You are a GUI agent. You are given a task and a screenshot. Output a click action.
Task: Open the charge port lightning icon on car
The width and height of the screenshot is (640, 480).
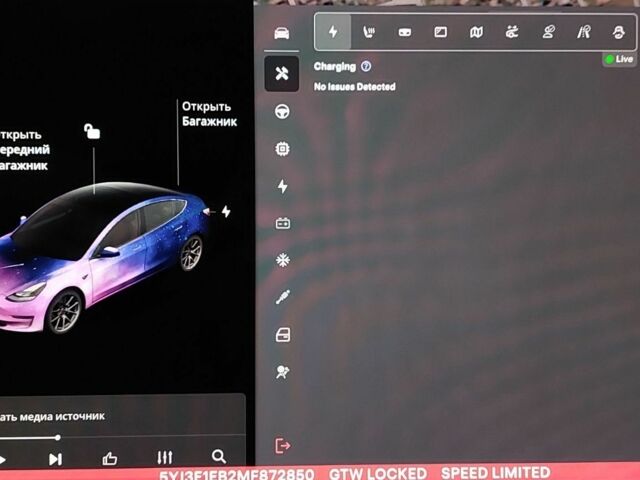(226, 211)
